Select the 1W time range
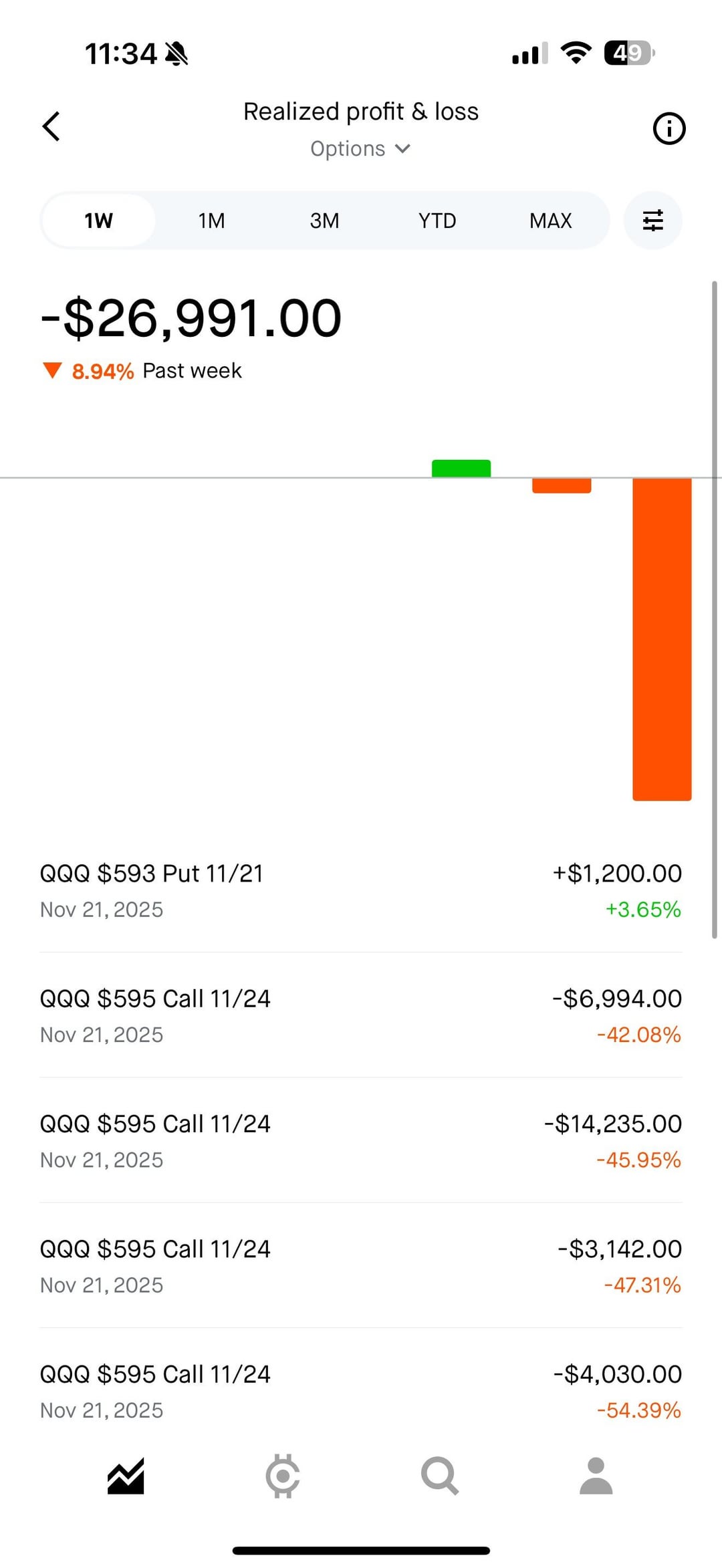 [98, 221]
